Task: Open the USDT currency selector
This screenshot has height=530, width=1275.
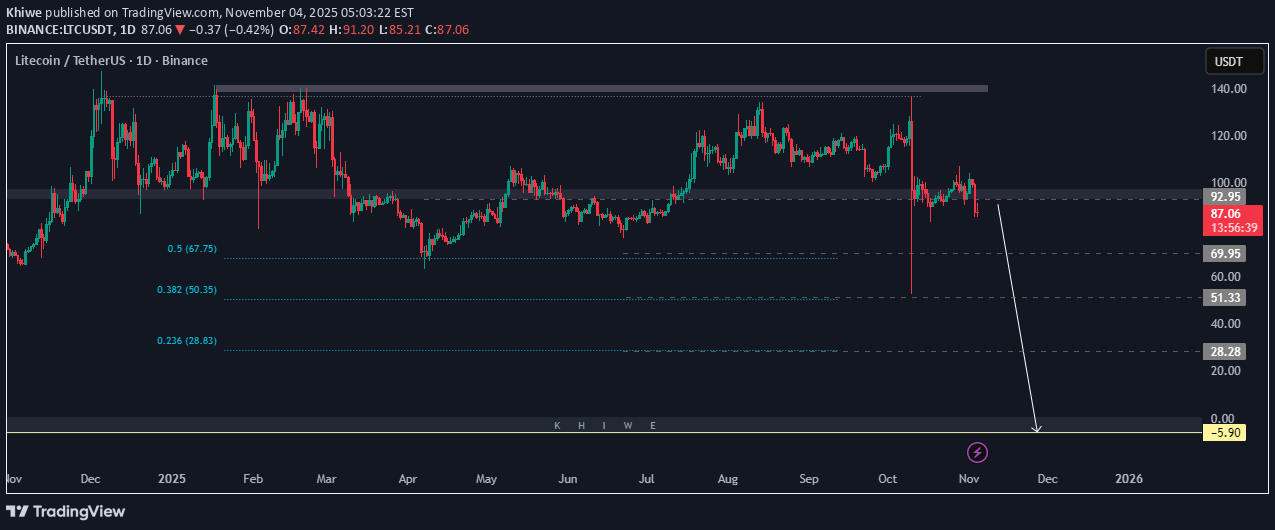Action: click(1228, 62)
